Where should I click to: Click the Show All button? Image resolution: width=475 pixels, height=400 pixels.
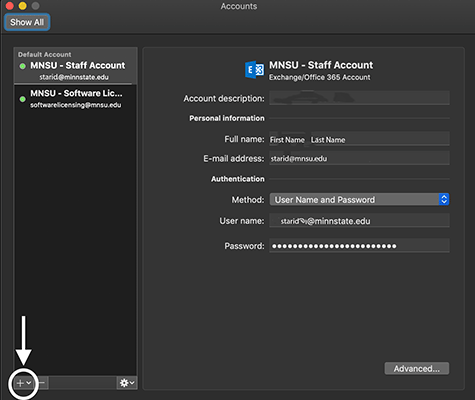[27, 22]
